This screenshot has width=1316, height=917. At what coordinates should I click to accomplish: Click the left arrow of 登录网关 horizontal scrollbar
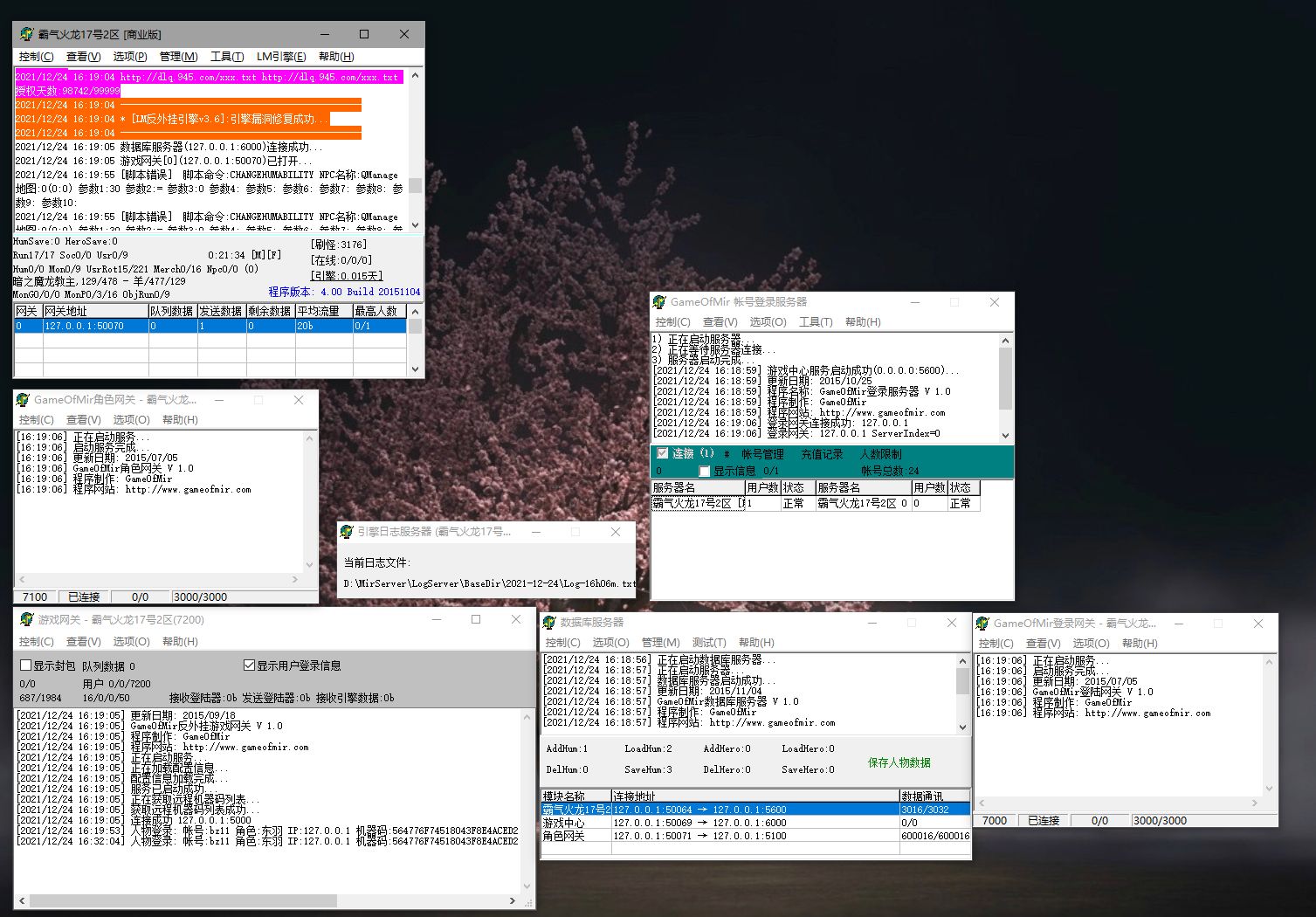click(x=982, y=803)
